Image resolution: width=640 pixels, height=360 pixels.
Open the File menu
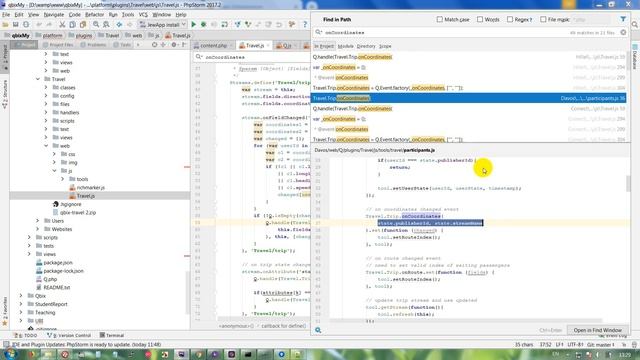pos(6,14)
